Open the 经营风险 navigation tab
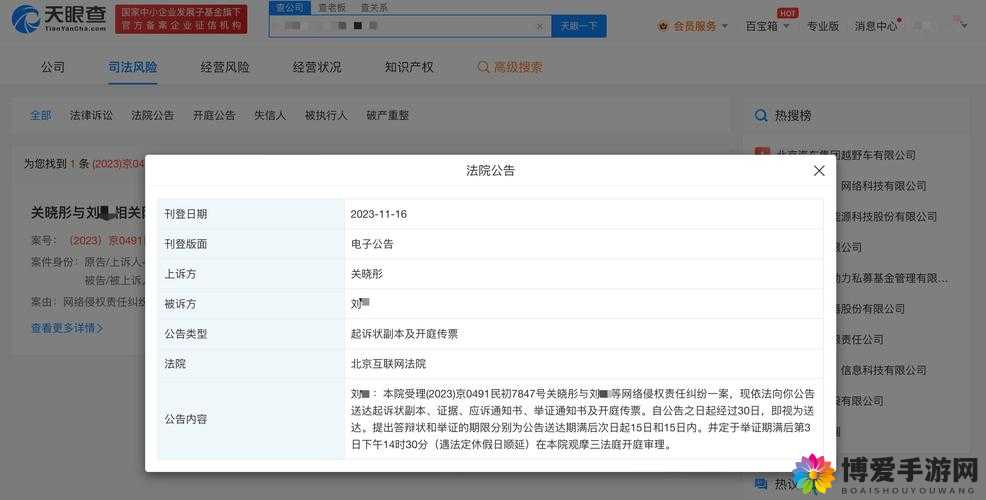The width and height of the screenshot is (986, 500). coord(224,67)
